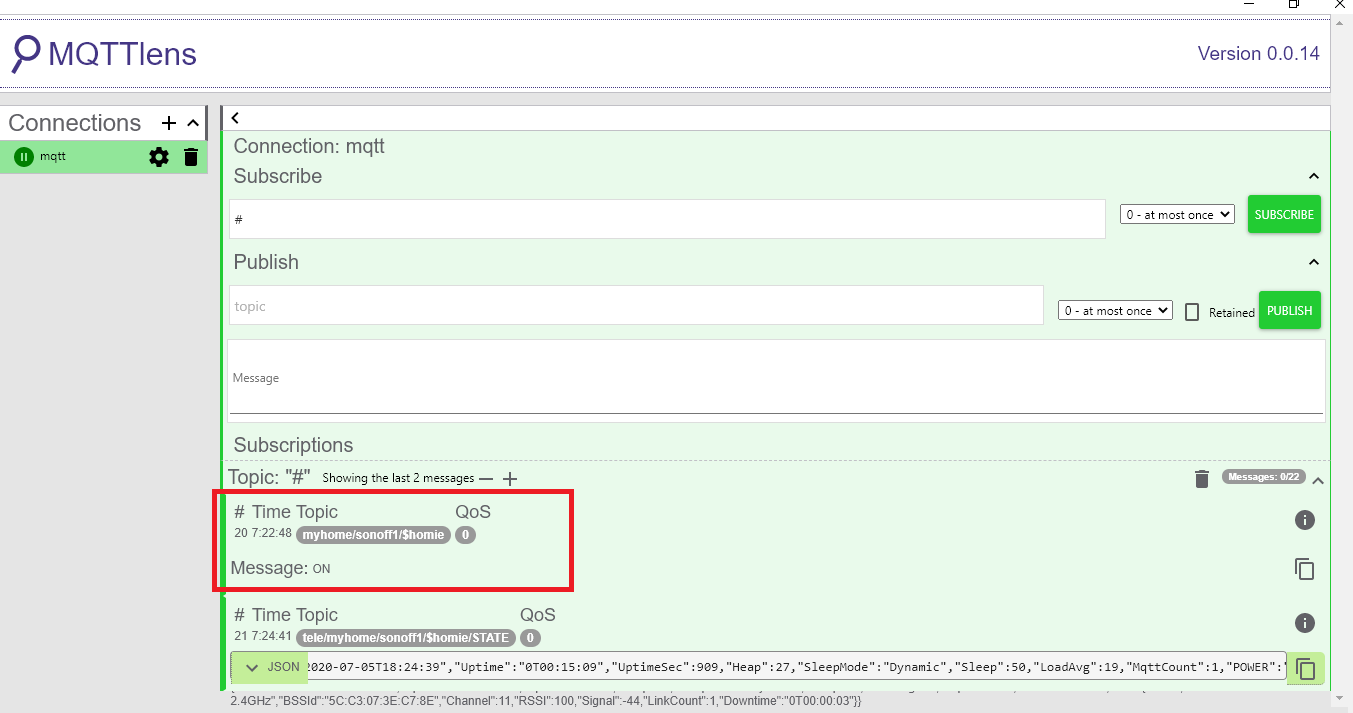The image size is (1353, 713).
Task: Click the ON message value
Action: pyautogui.click(x=321, y=569)
